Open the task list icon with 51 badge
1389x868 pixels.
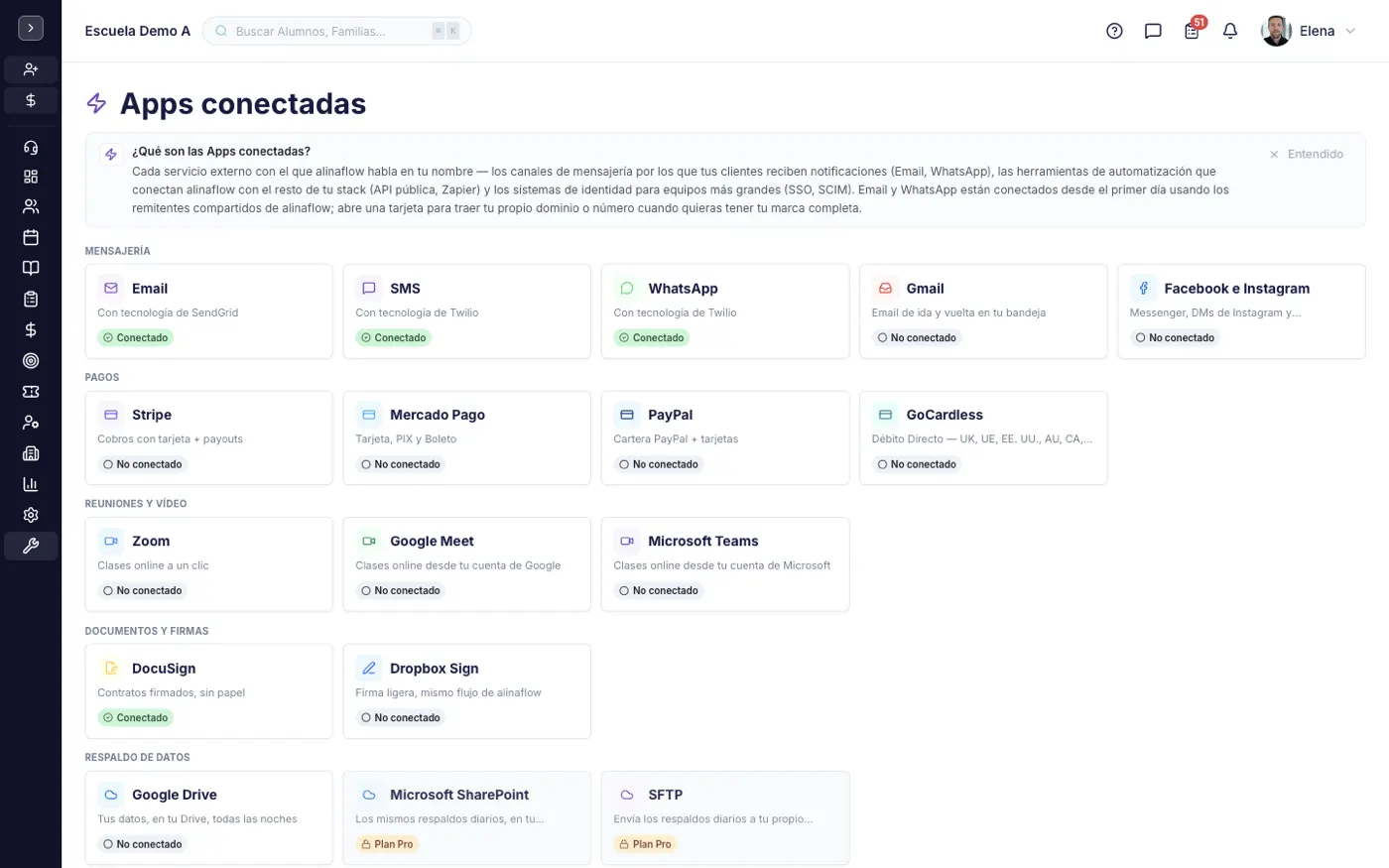click(x=1193, y=30)
